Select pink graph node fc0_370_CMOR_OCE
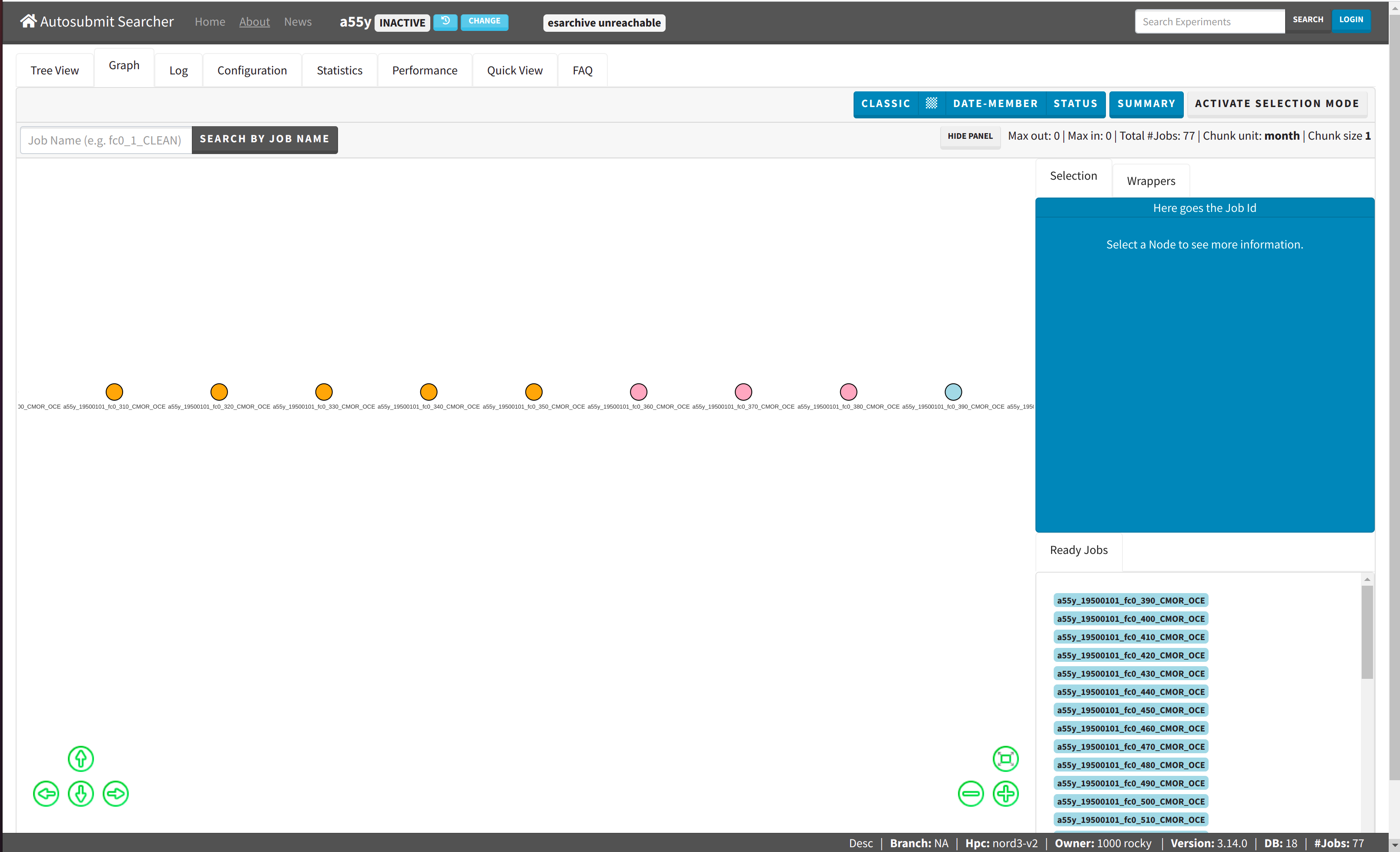 click(x=743, y=392)
